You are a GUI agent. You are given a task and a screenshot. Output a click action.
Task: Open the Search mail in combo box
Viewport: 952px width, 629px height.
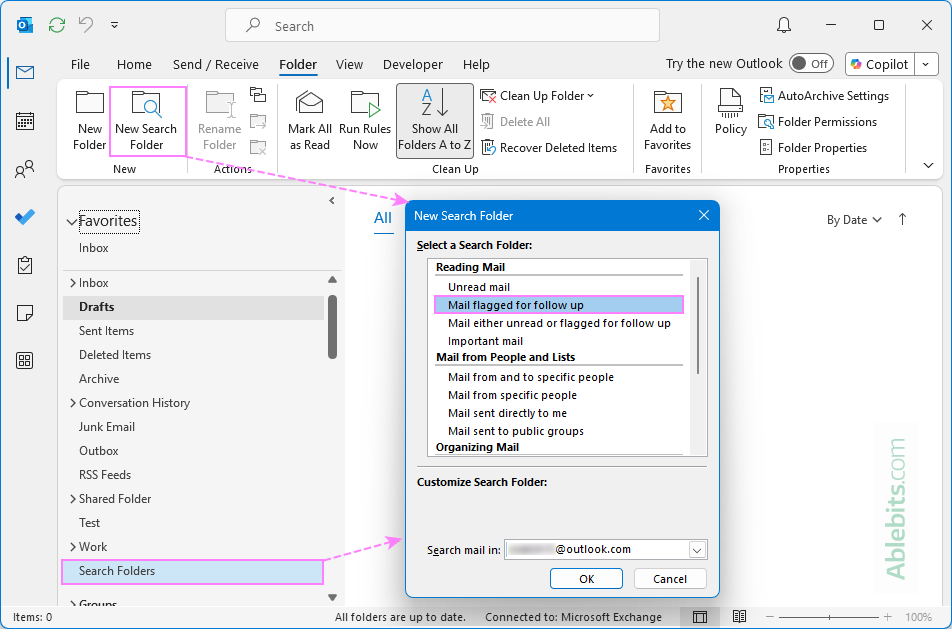point(605,549)
